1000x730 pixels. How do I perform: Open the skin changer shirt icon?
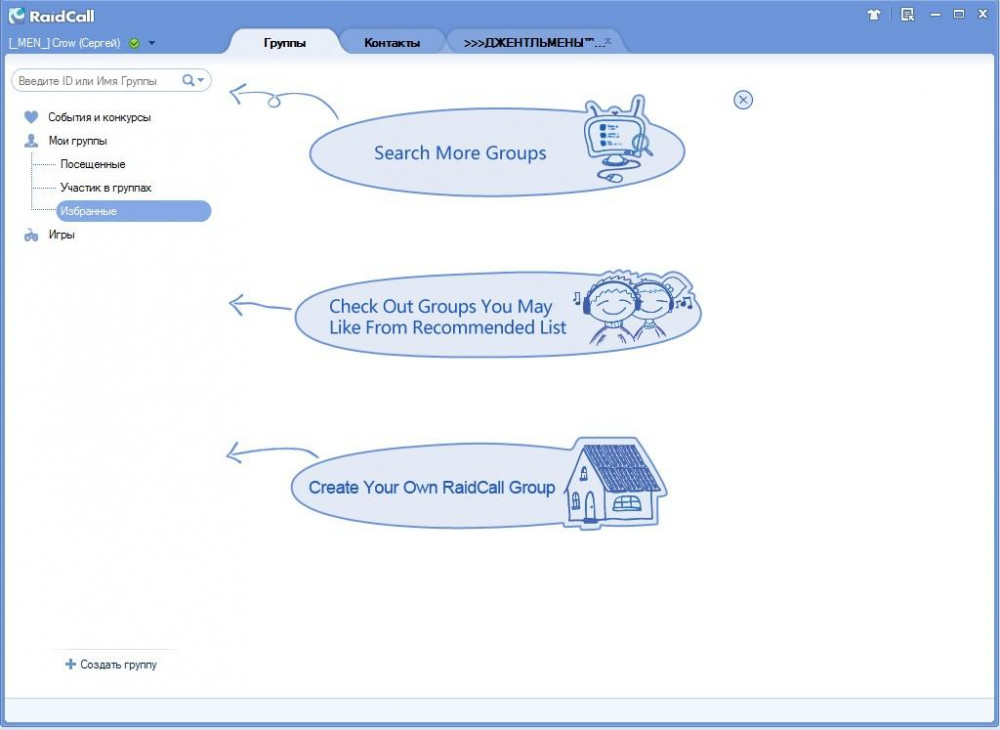[874, 14]
